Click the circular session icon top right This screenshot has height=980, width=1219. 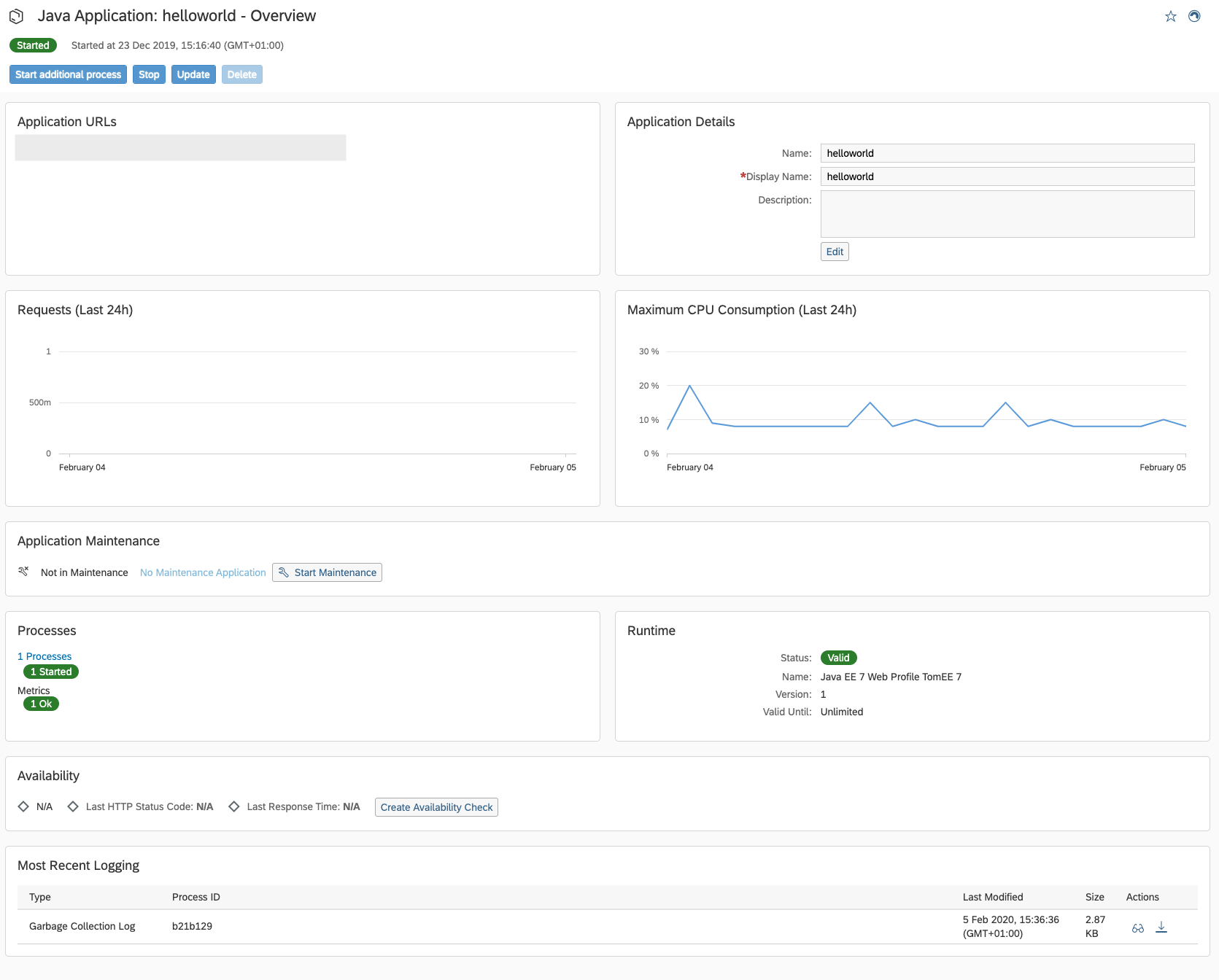tap(1195, 16)
